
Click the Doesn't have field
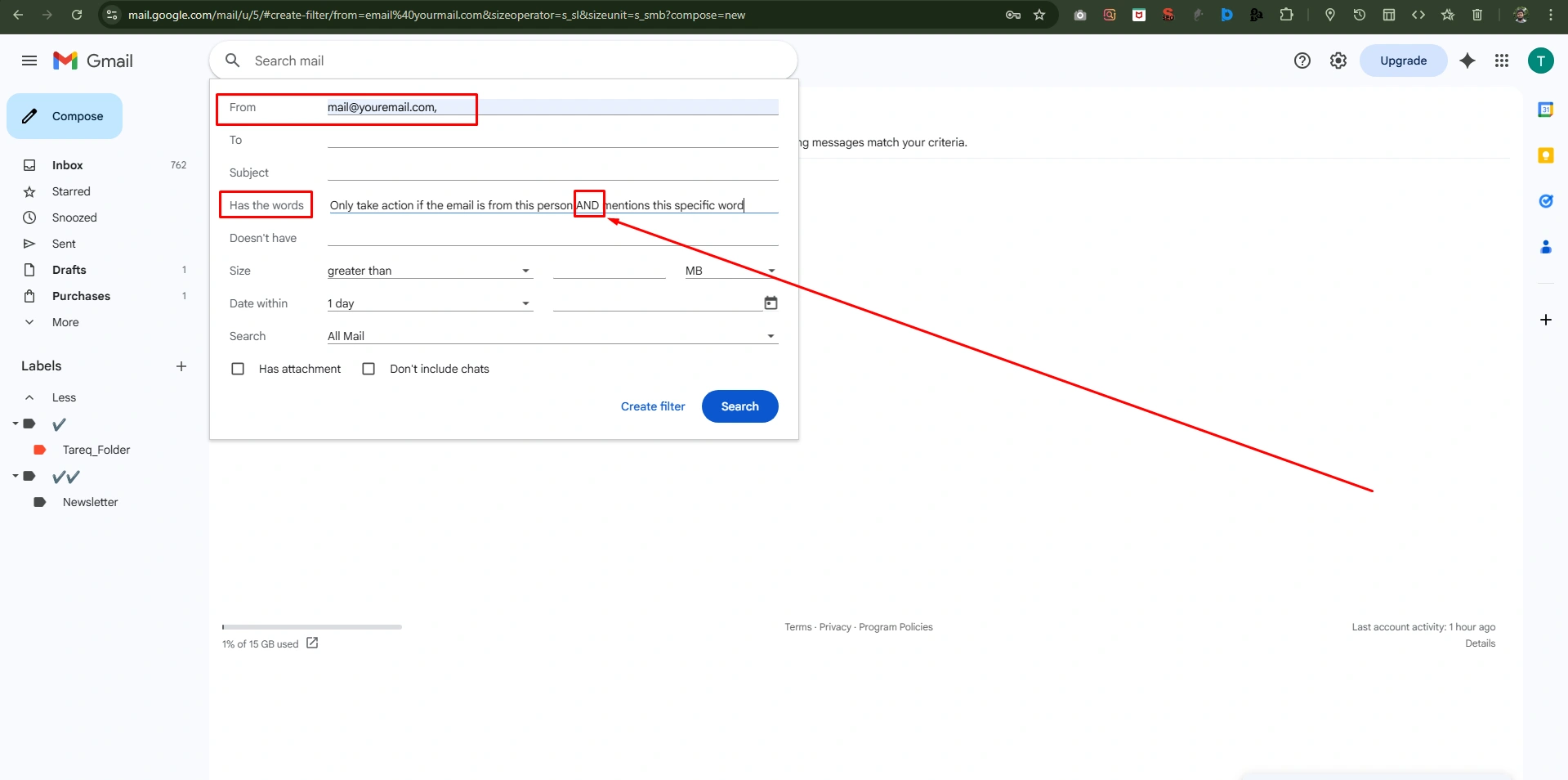pyautogui.click(x=552, y=238)
